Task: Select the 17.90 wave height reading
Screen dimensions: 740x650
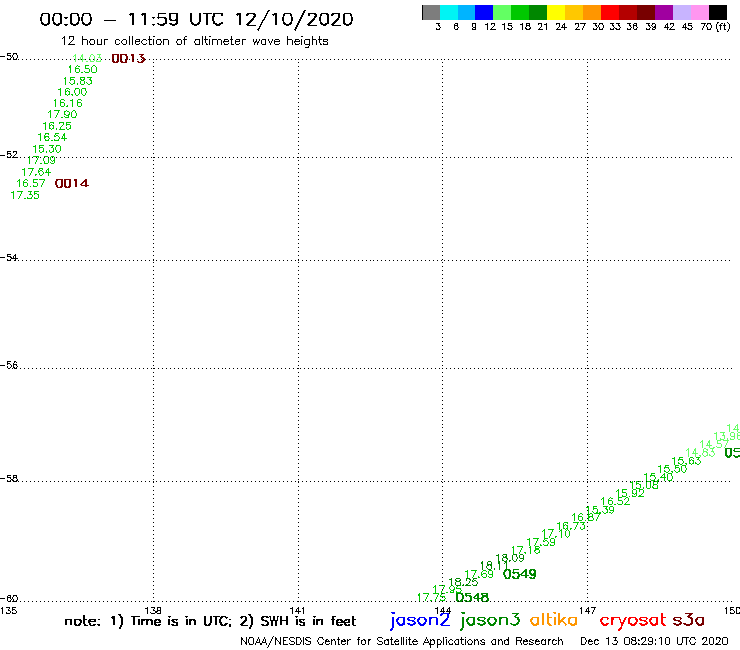Action: pos(62,114)
